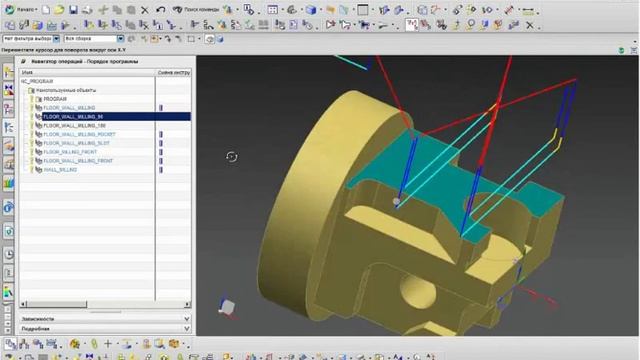
Task: Select the FLOOR_WALL_MILLING operation
Action: click(69, 108)
